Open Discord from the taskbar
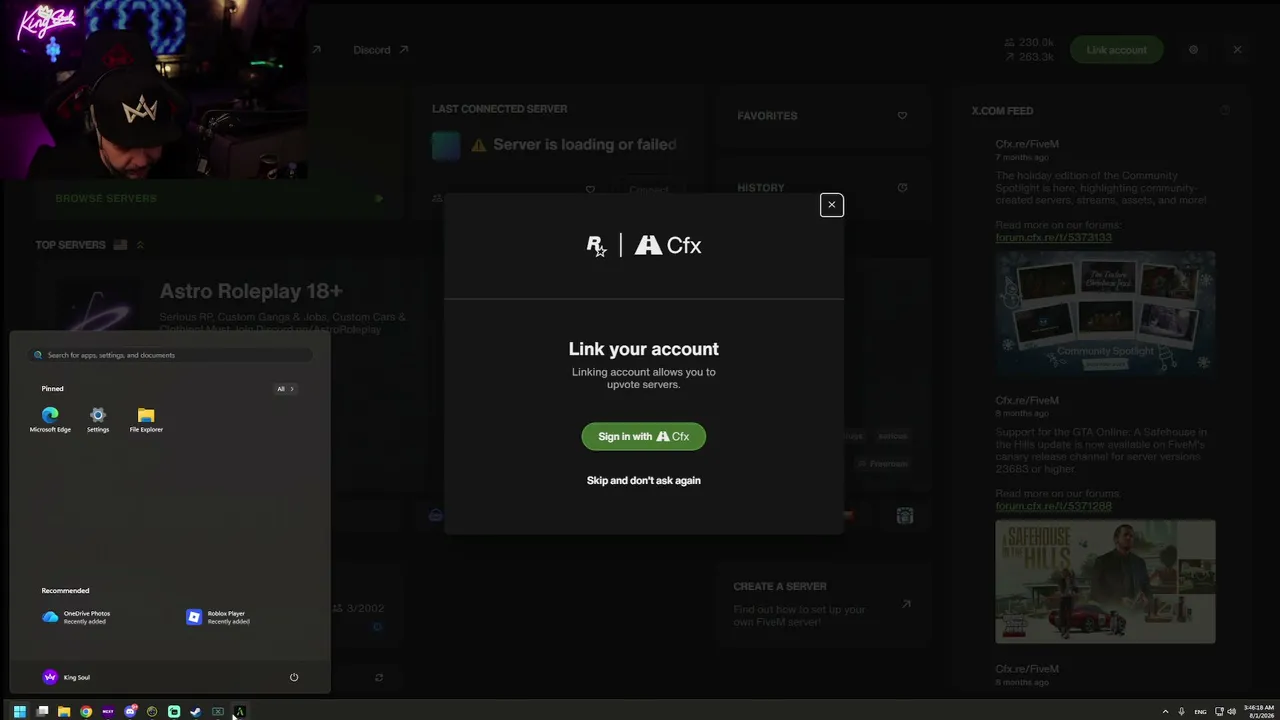Image resolution: width=1280 pixels, height=720 pixels. point(130,712)
